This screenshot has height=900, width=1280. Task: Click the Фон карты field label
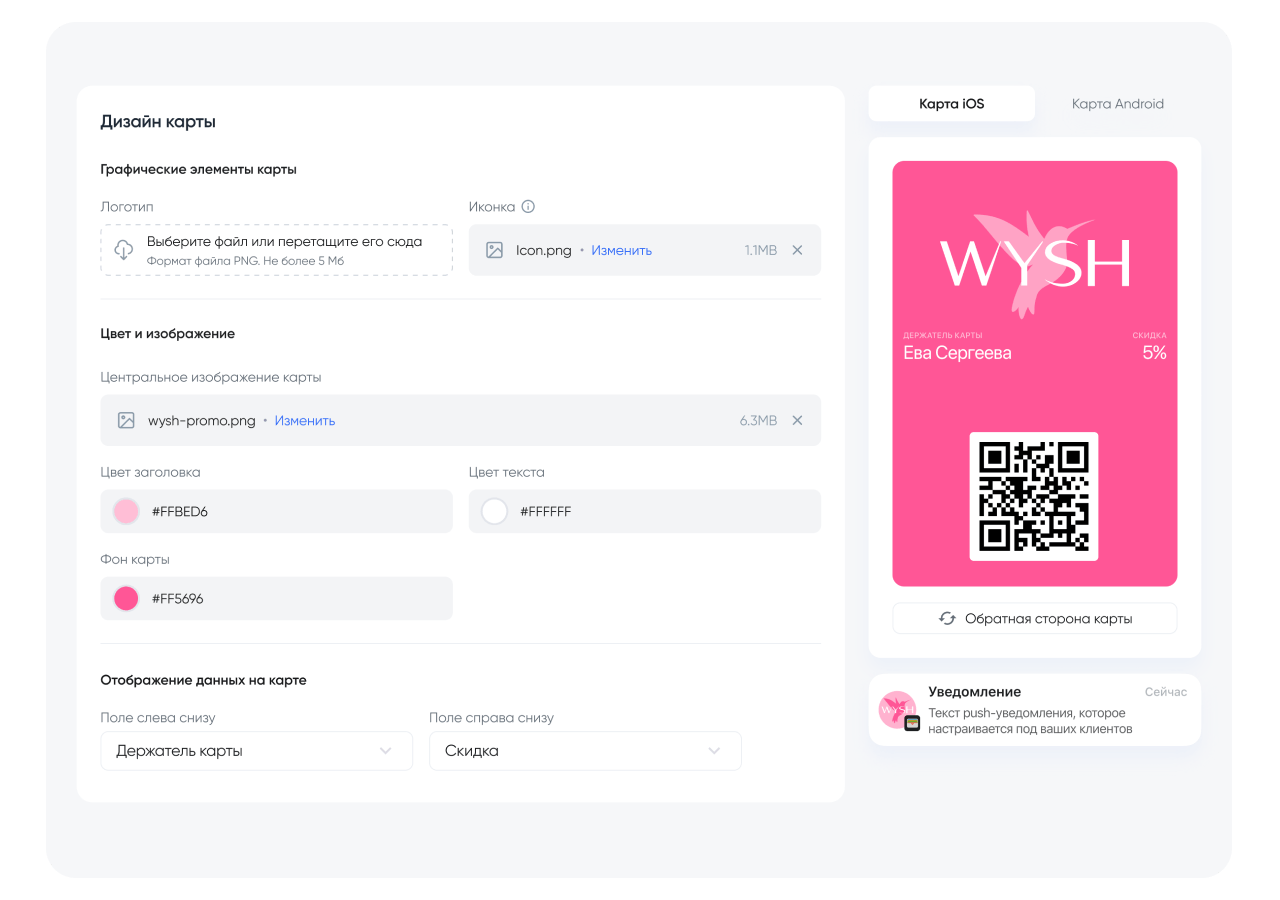pos(135,560)
